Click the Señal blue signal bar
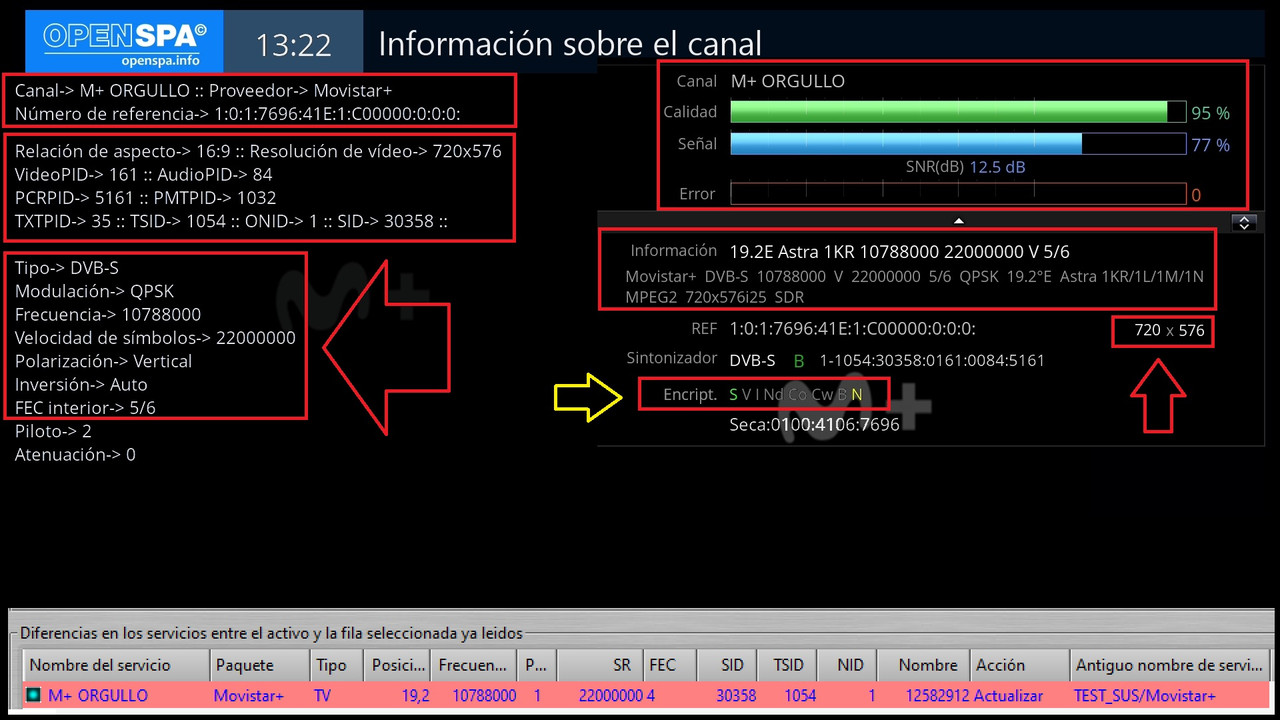 coord(958,144)
